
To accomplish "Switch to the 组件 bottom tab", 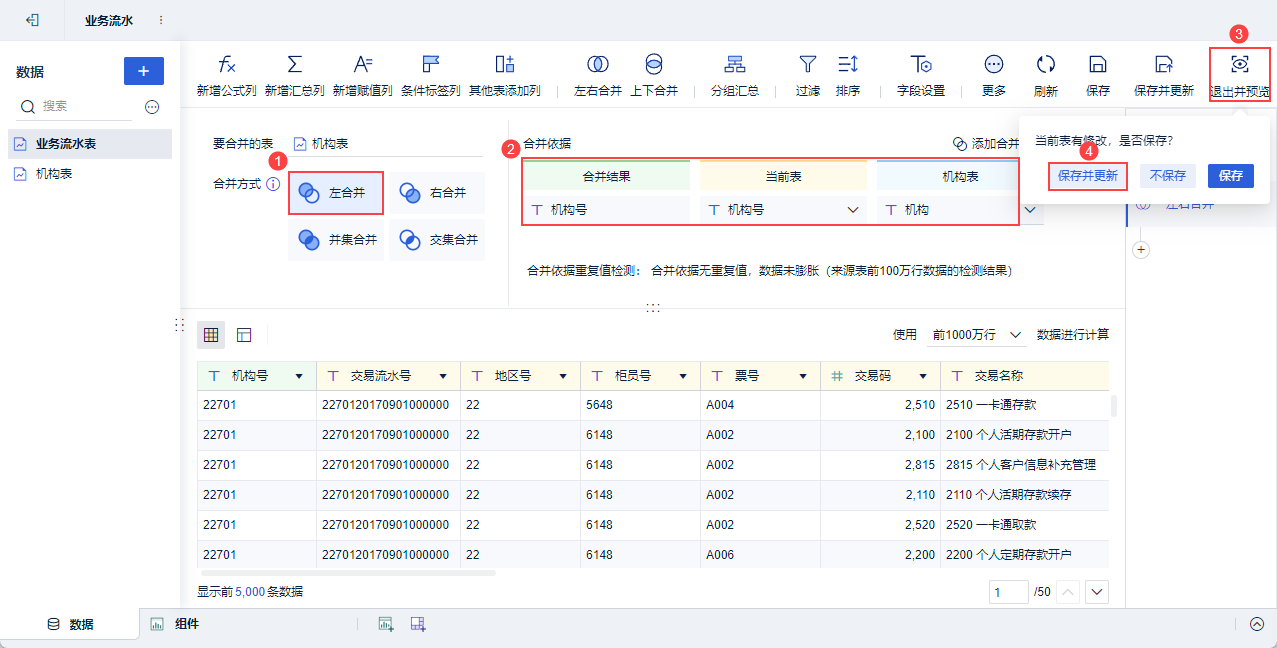I will click(175, 624).
